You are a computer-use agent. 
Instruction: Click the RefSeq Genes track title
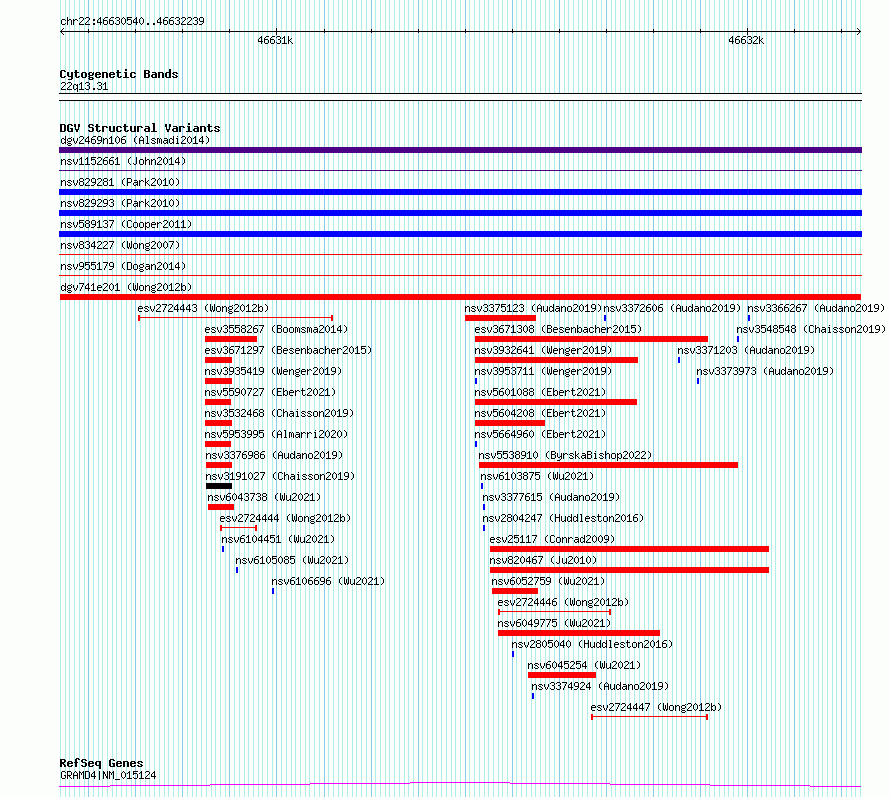(102, 764)
